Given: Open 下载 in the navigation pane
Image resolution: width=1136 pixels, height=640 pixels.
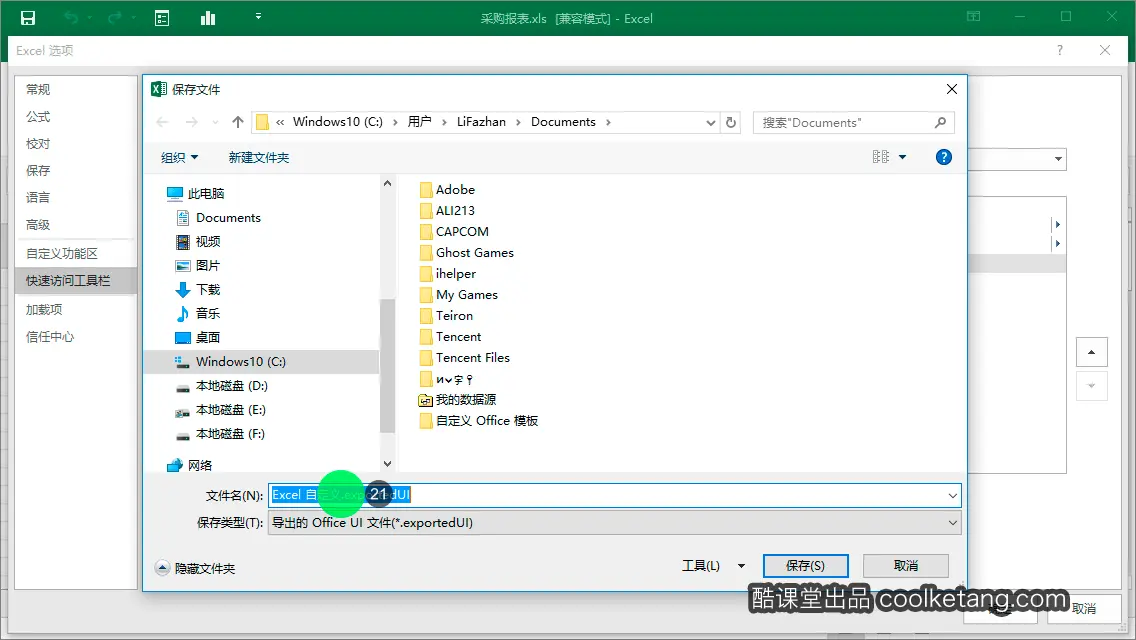Looking at the screenshot, I should [198, 289].
